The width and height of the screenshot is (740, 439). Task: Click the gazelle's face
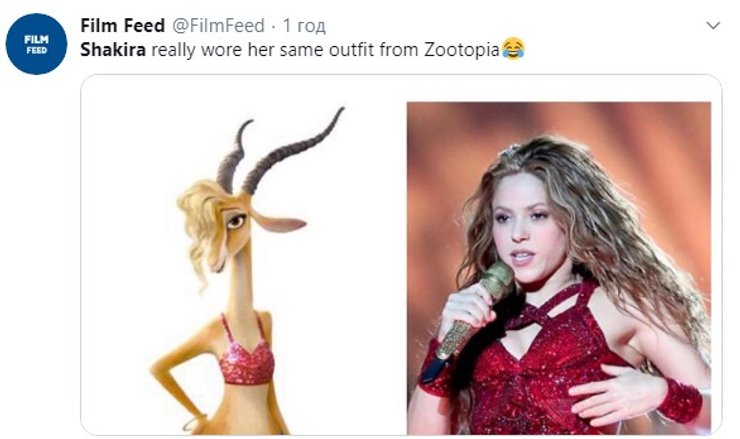tap(245, 220)
